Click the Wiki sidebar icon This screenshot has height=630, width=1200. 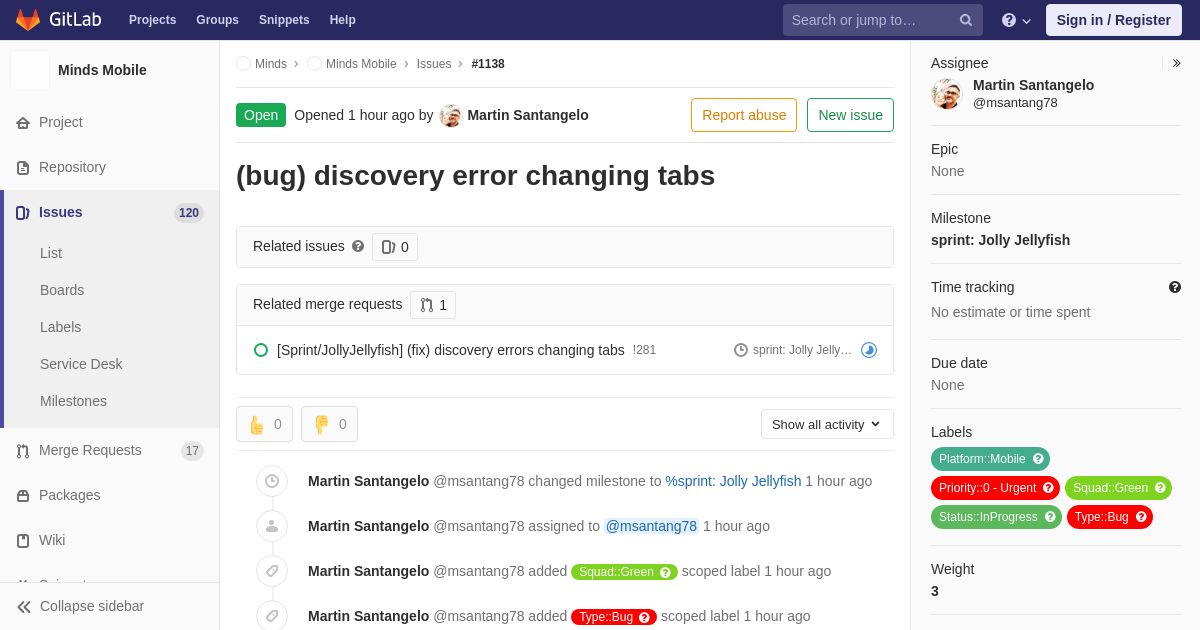point(23,541)
